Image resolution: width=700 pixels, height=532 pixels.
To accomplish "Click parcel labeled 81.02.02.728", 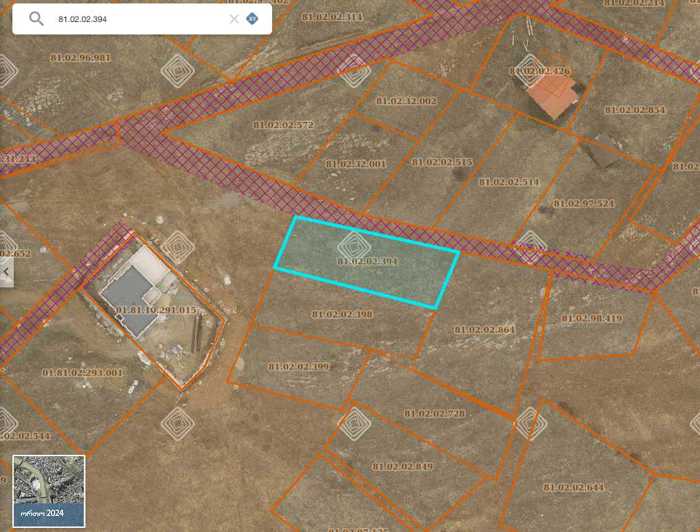I will (434, 413).
